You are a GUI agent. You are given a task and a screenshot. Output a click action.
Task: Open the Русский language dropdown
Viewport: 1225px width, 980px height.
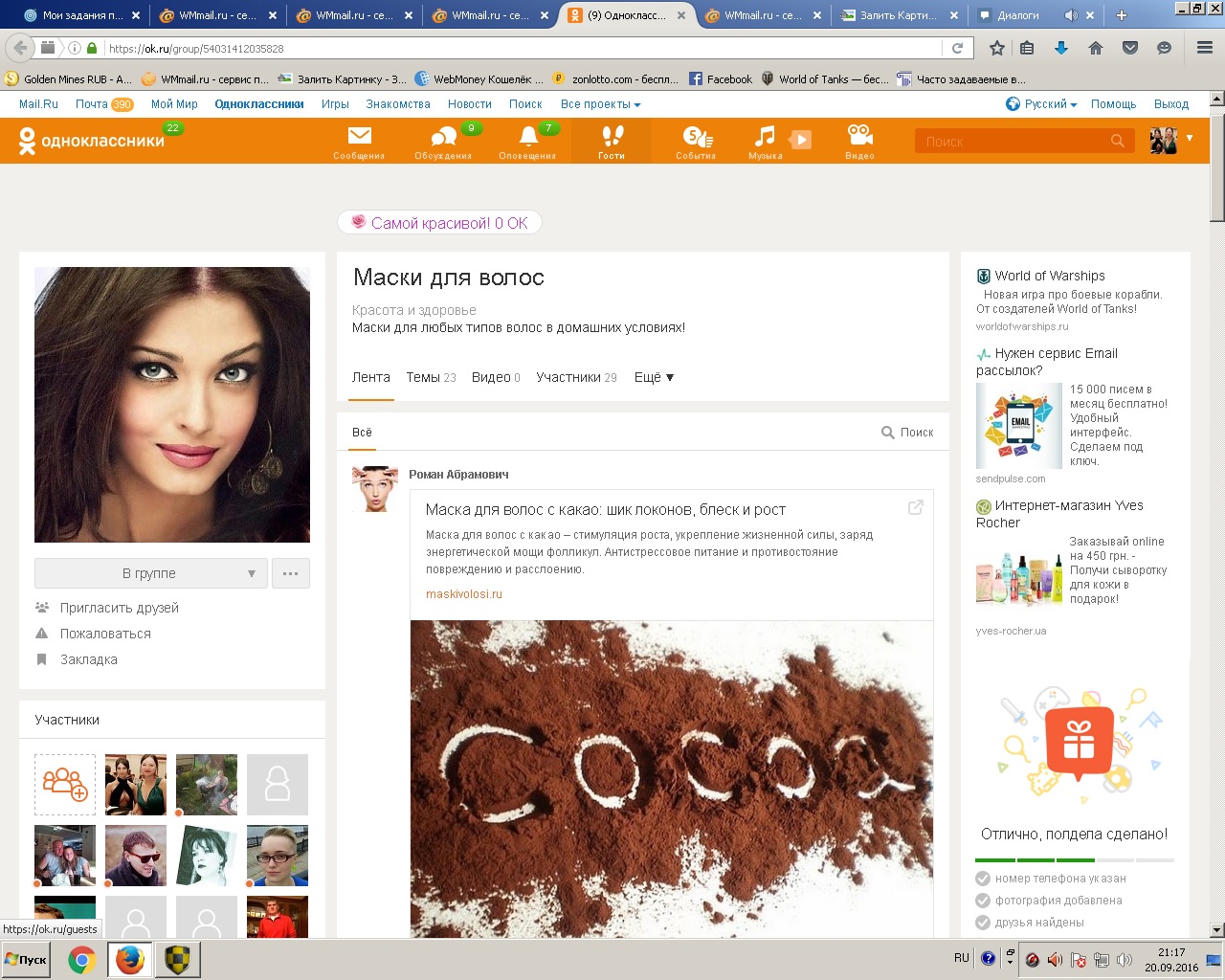pyautogui.click(x=1041, y=104)
